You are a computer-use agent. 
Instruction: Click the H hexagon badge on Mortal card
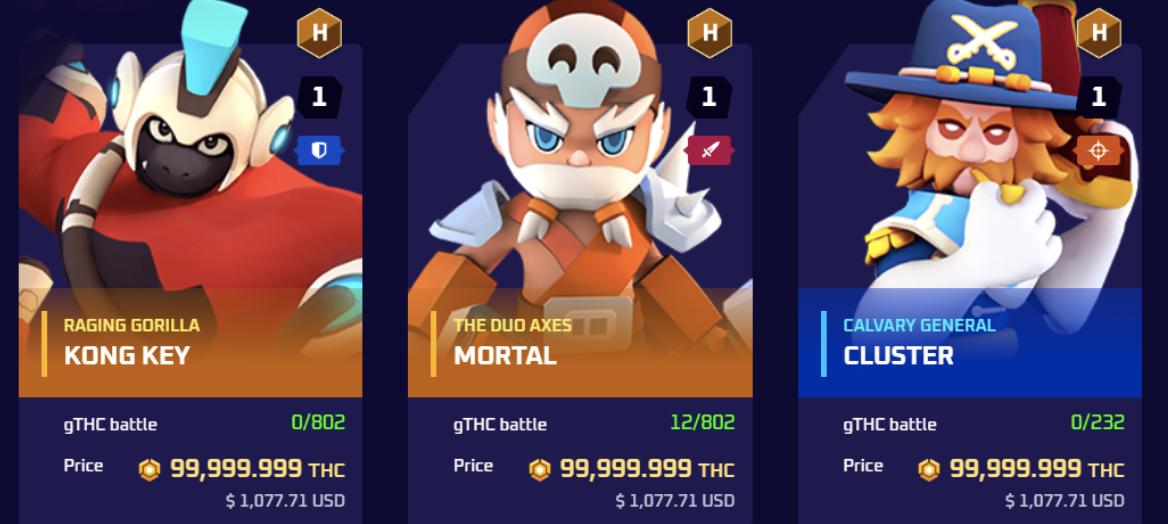pyautogui.click(x=709, y=33)
